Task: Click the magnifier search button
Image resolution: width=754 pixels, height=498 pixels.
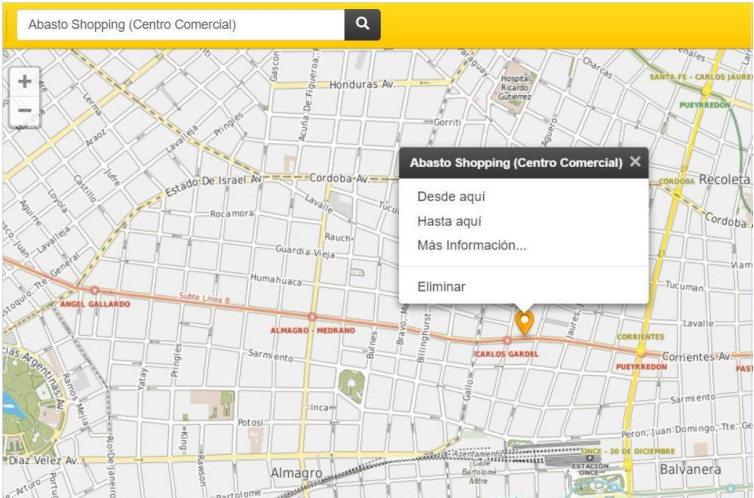Action: (x=363, y=24)
